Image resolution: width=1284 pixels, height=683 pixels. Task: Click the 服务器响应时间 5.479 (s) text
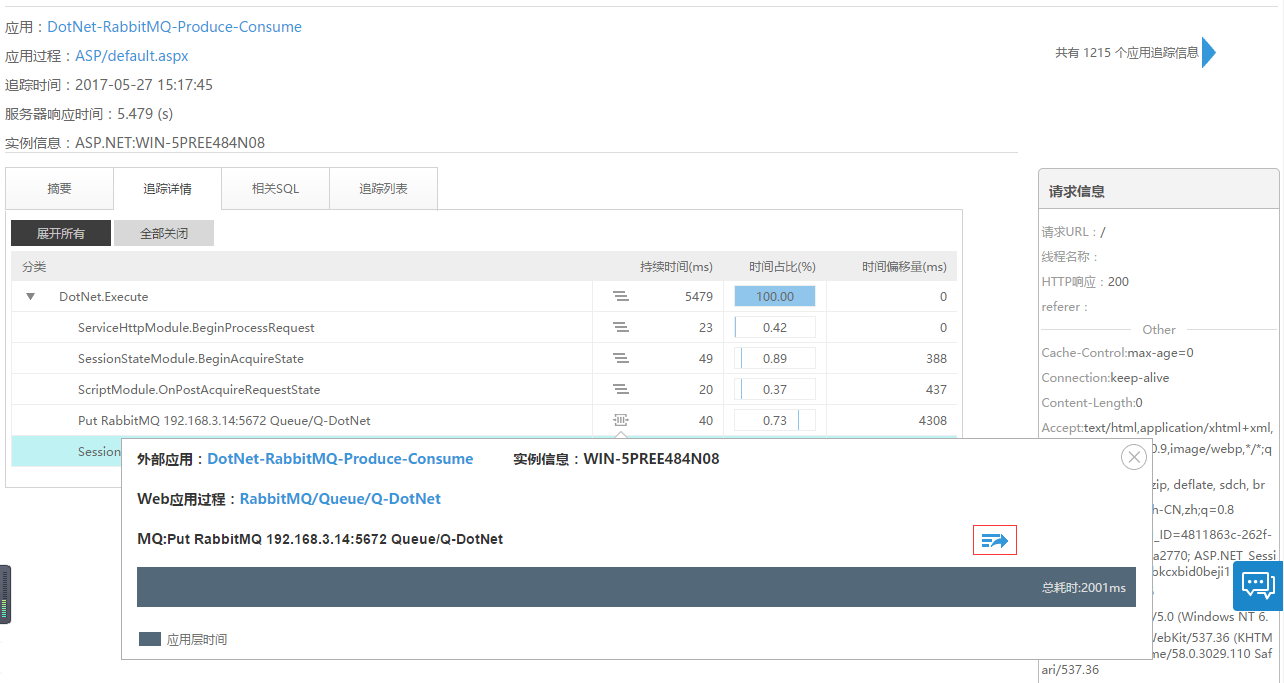(x=89, y=114)
